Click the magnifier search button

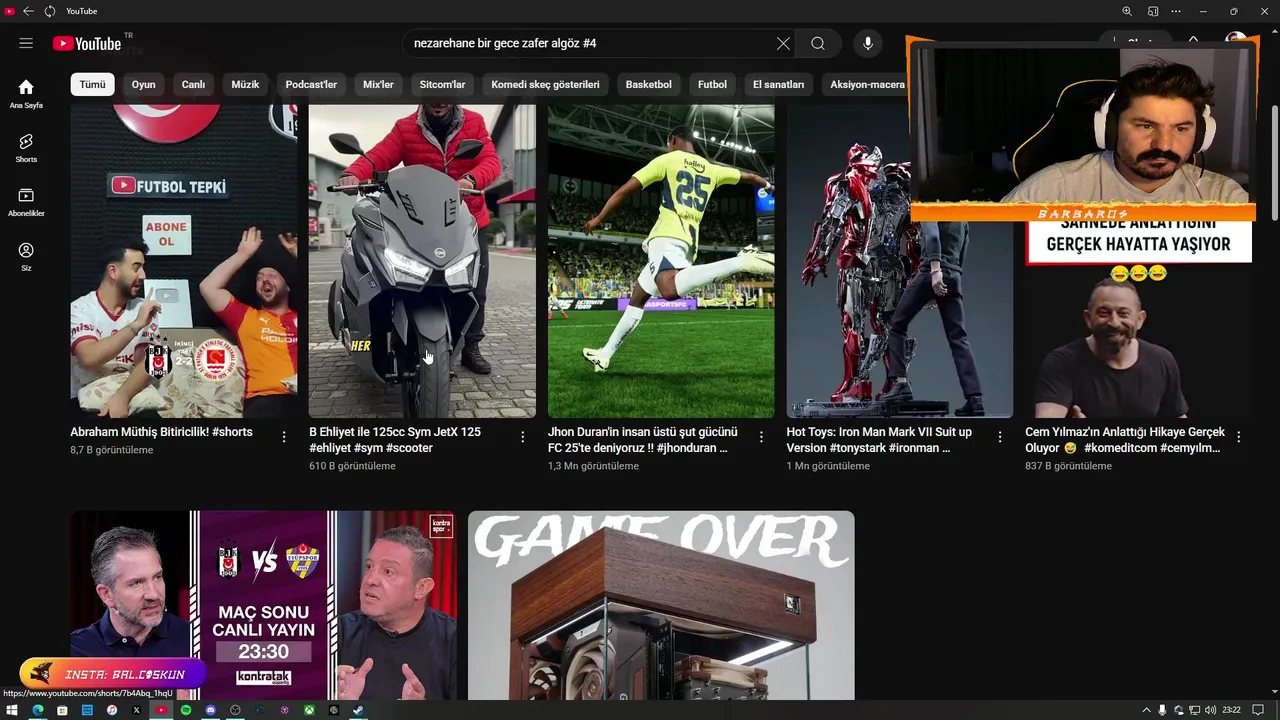818,43
